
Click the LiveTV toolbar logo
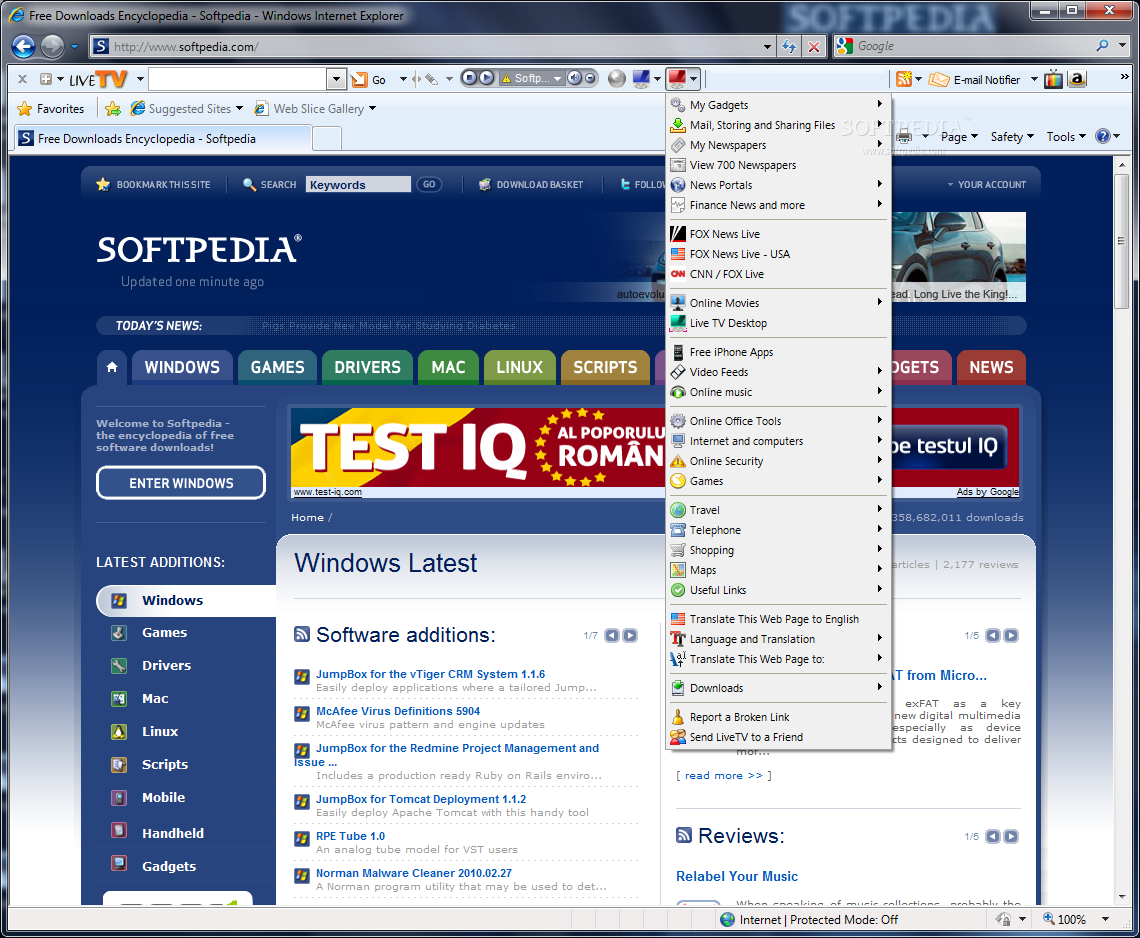(98, 79)
